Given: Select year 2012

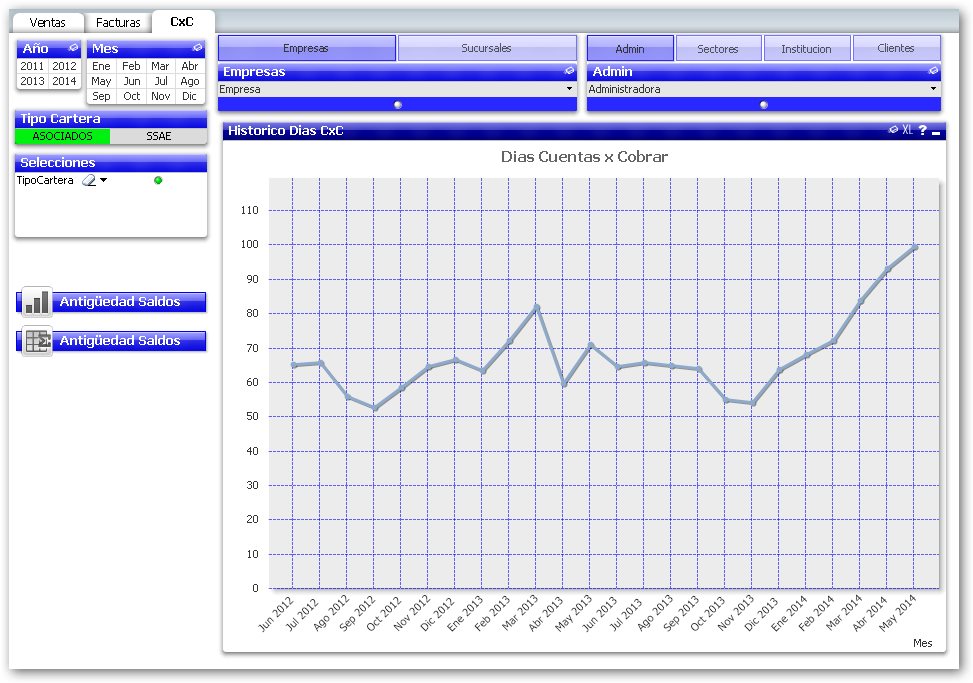Looking at the screenshot, I should pos(64,66).
